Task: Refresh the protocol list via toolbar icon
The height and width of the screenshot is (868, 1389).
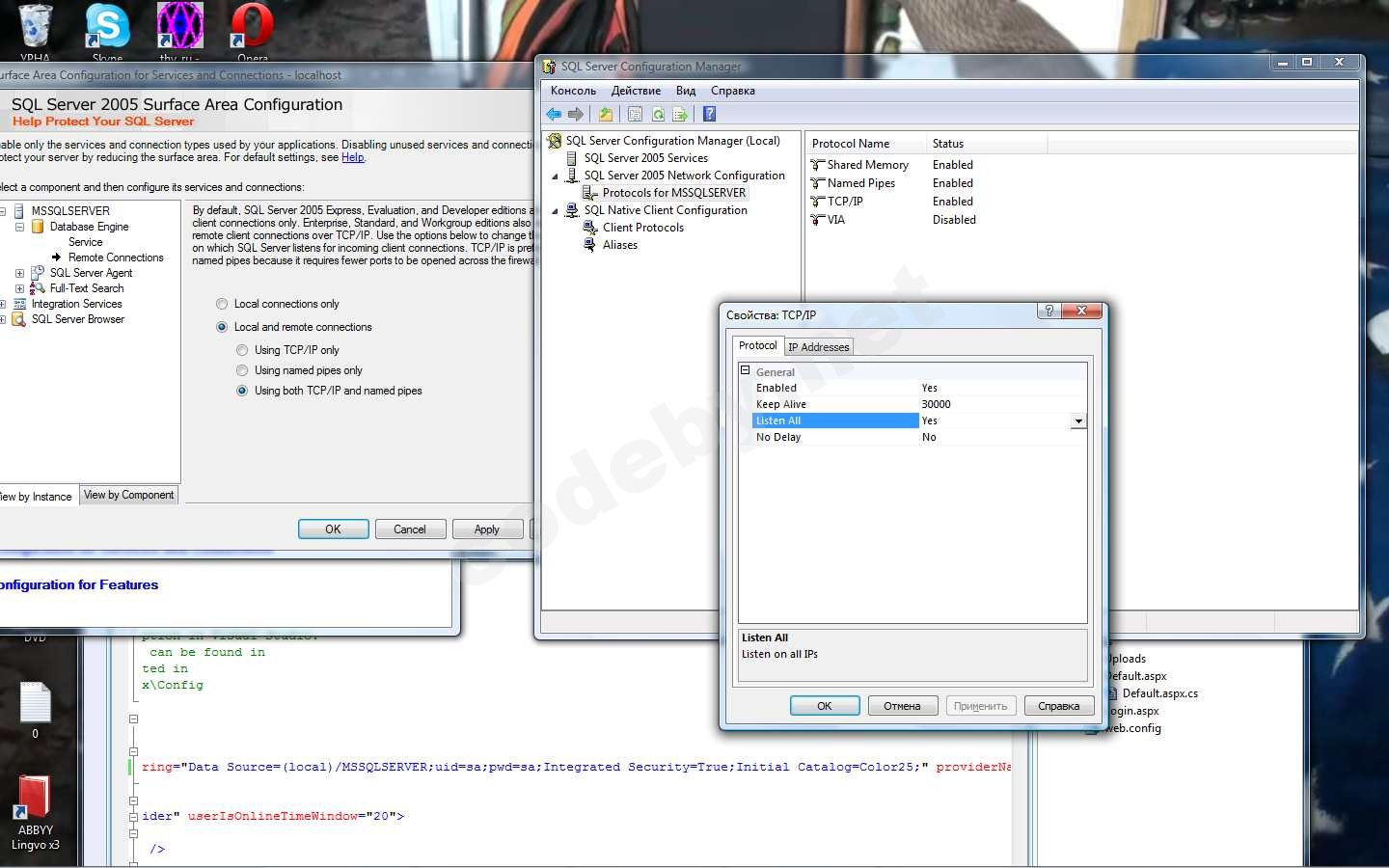Action: (658, 114)
